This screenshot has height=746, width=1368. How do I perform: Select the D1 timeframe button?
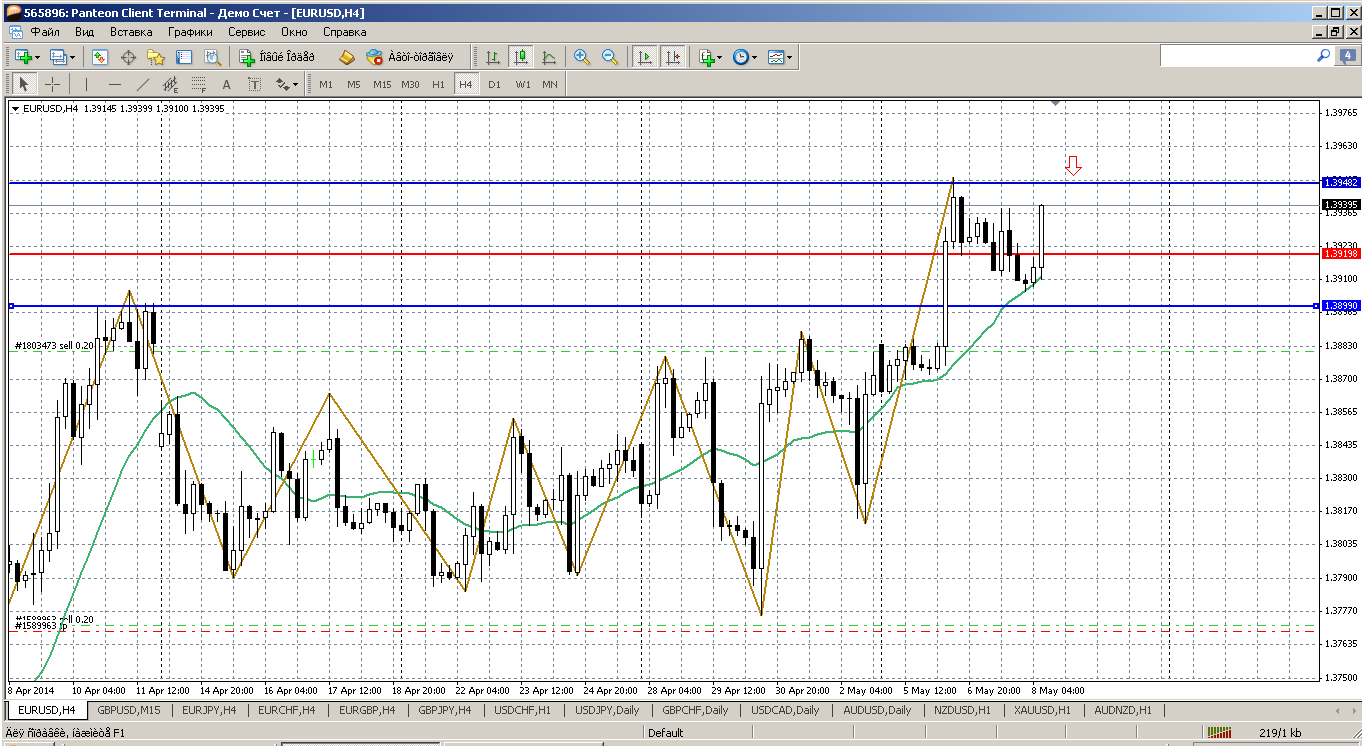click(494, 84)
